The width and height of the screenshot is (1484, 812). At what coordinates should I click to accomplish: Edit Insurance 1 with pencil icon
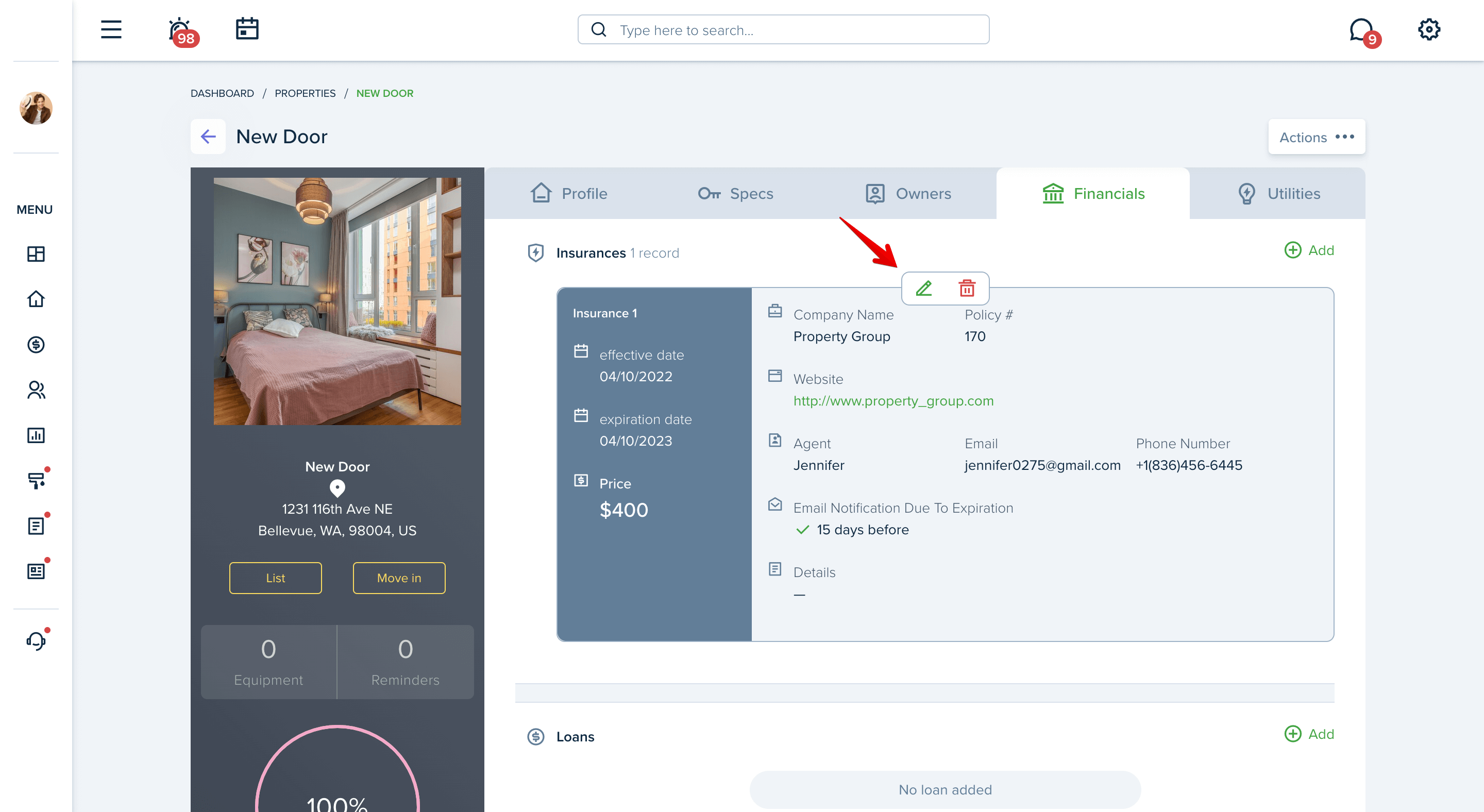pos(924,288)
